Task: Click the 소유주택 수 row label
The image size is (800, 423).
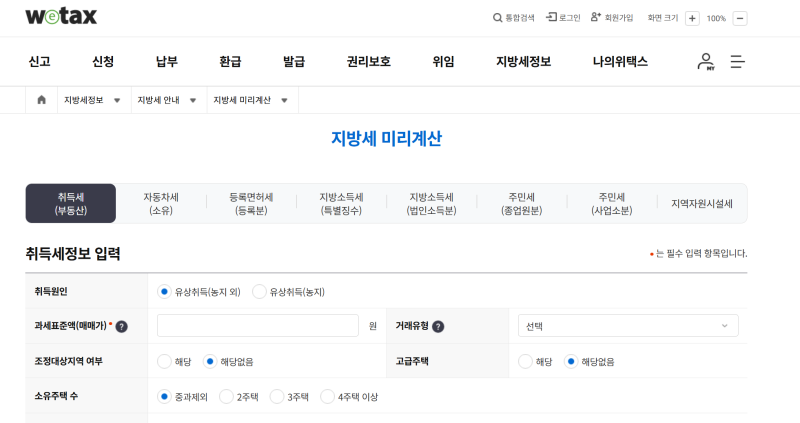Action: pos(56,396)
